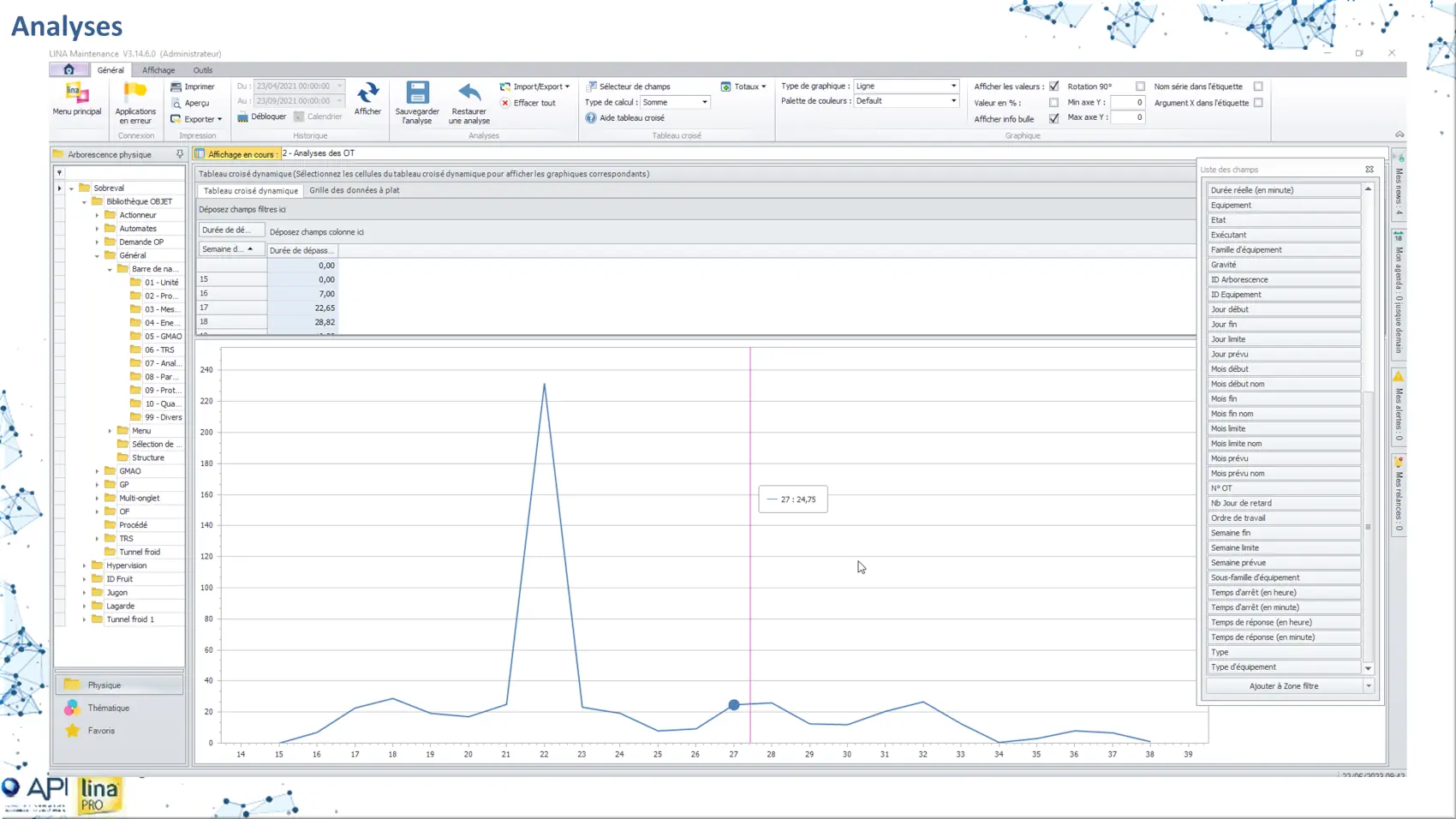Select Grille des données à plat tab
Screen dimensions: 1456x819
(355, 190)
